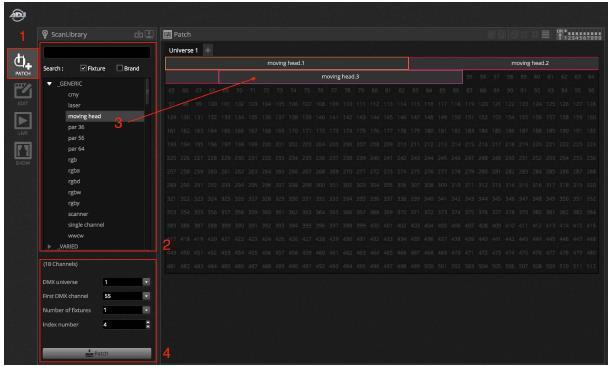Click the import icon in ScanLibrary header
This screenshot has height=367, width=611.
coord(149,34)
